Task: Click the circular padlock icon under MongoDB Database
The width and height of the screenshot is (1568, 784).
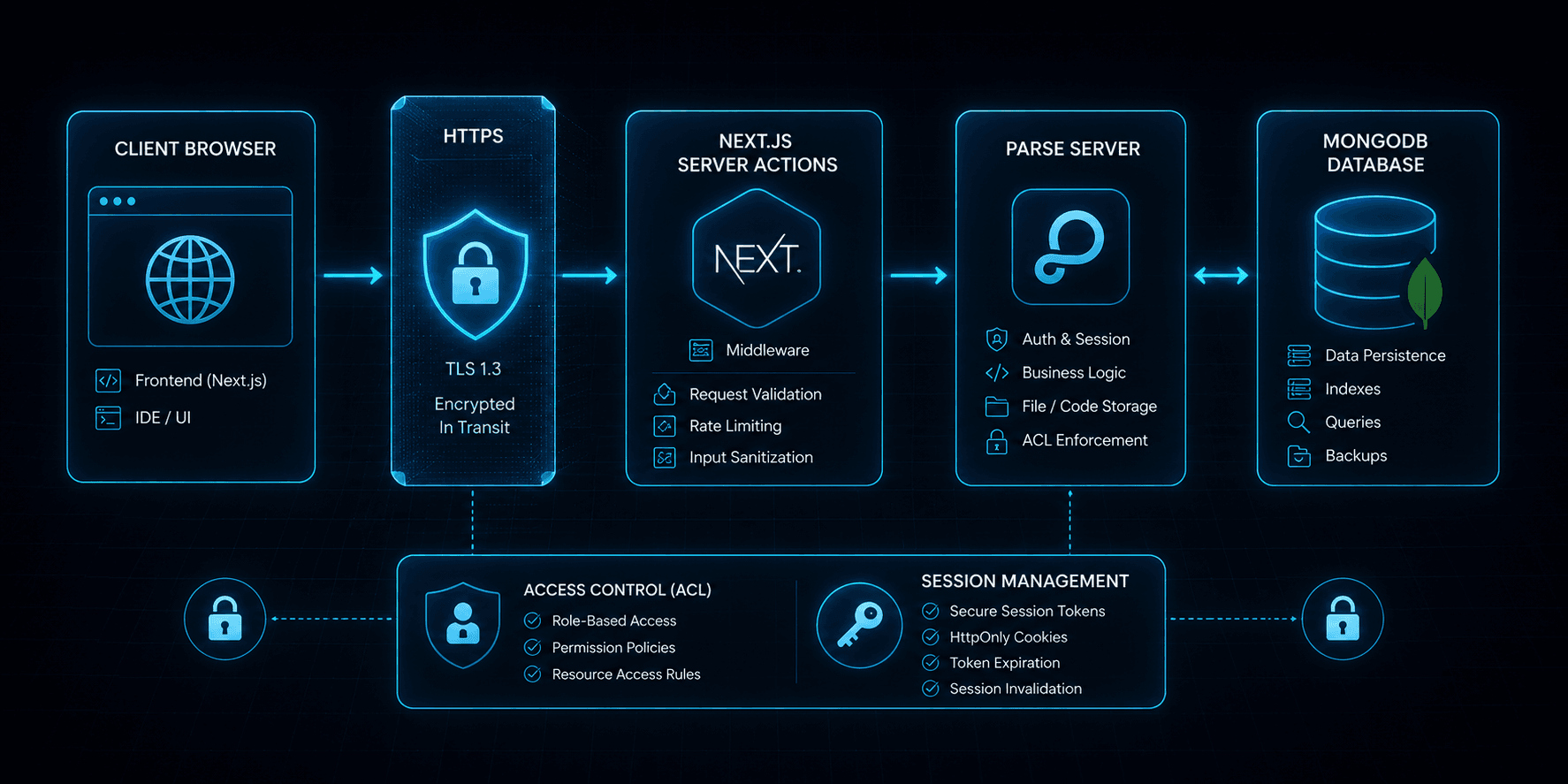Action: pos(1343,619)
